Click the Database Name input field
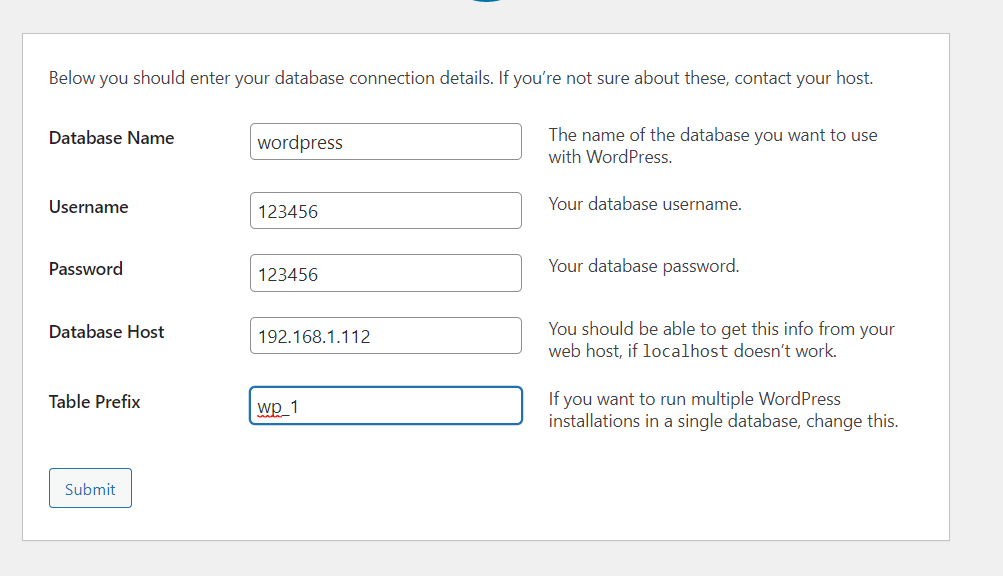 click(x=385, y=142)
